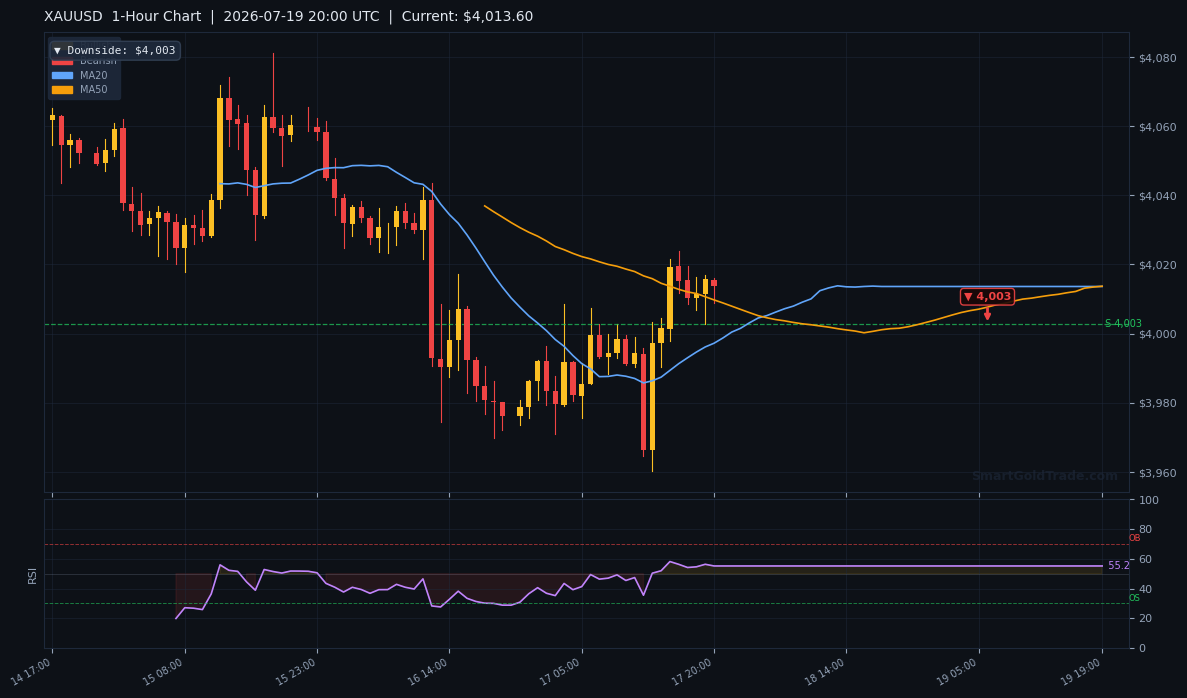Click the RSI axis 60 label
This screenshot has height=698, width=1187.
tap(1145, 559)
